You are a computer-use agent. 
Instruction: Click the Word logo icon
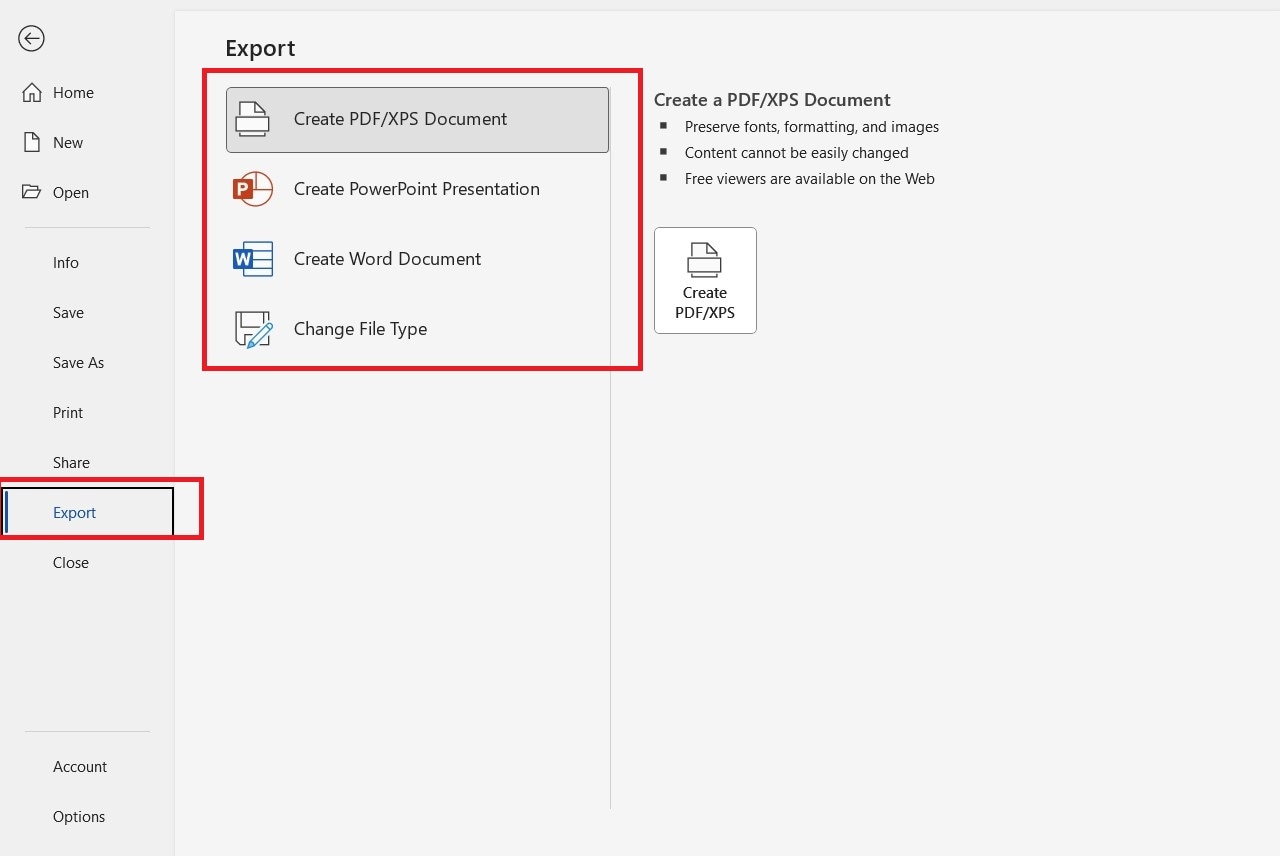click(x=252, y=259)
